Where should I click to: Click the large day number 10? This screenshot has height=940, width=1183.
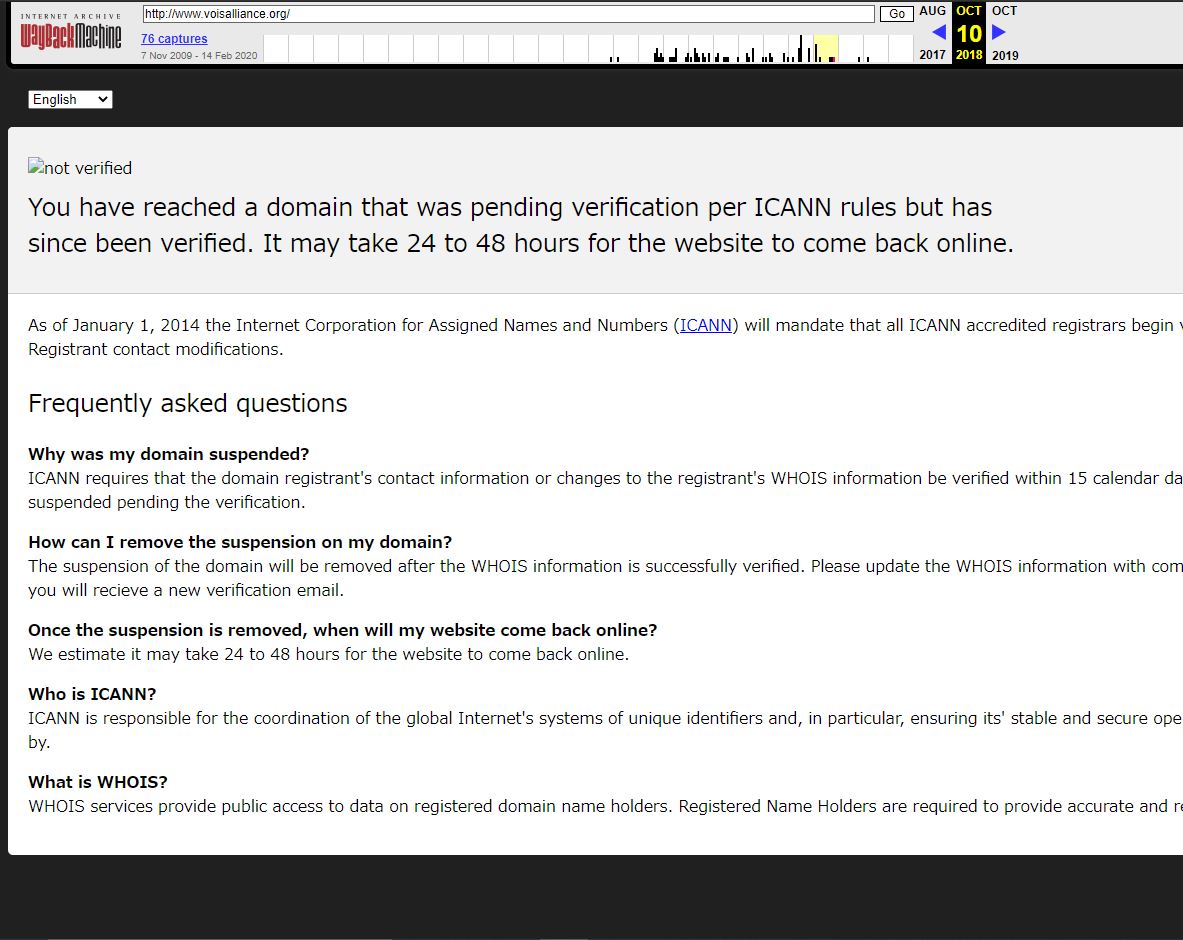click(x=969, y=33)
